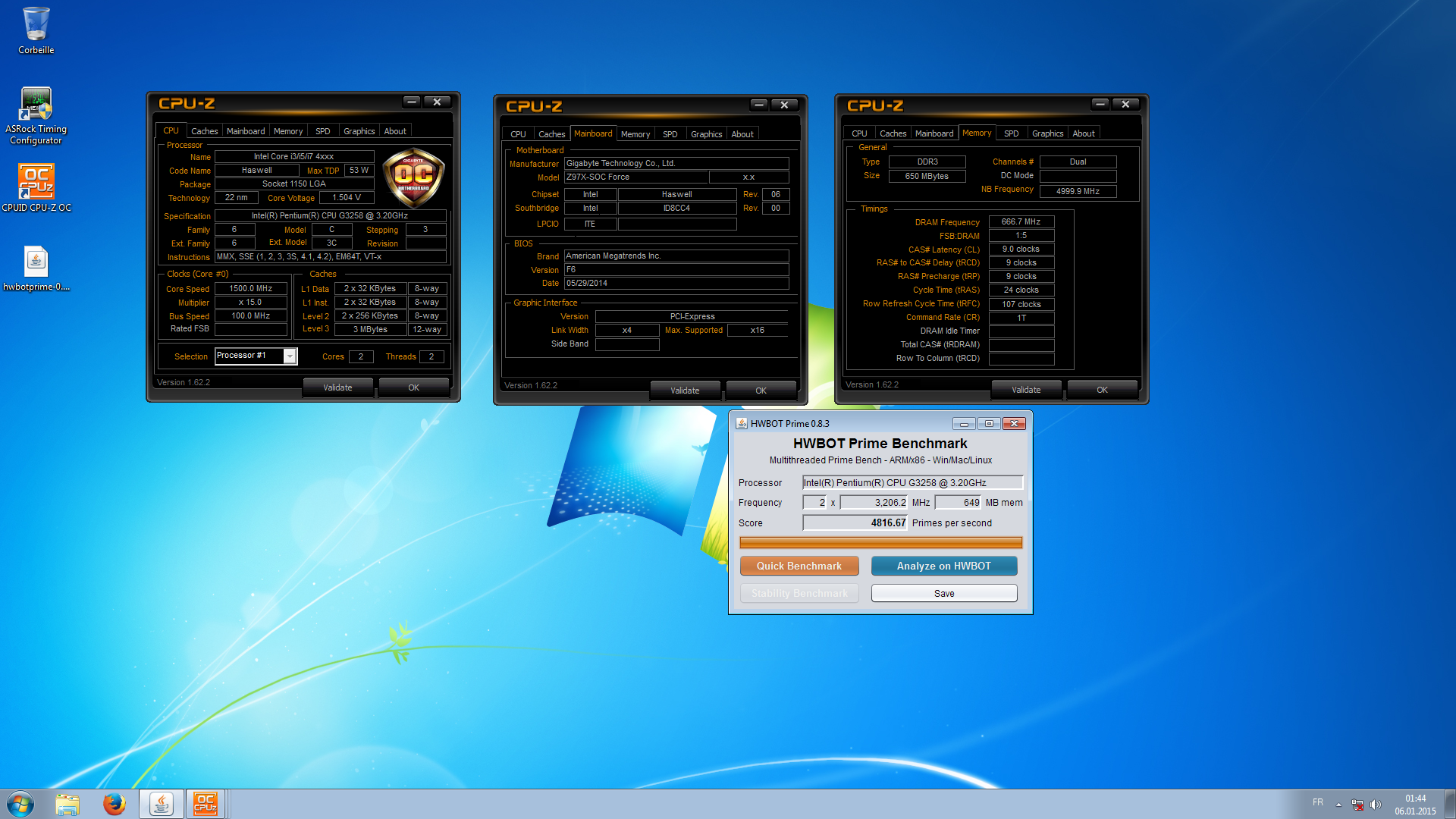This screenshot has width=1456, height=819.
Task: Click Validate in the Memory CPU-Z window
Action: (x=1026, y=390)
